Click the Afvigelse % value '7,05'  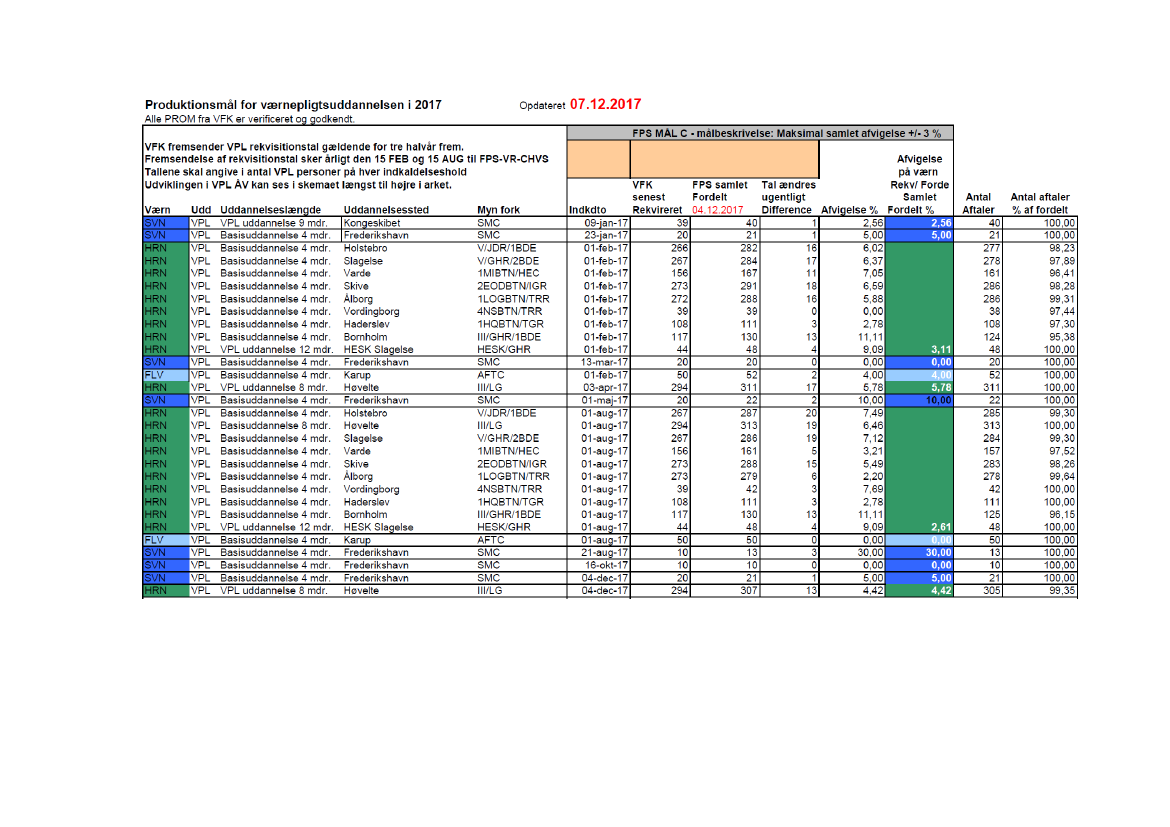[873, 274]
